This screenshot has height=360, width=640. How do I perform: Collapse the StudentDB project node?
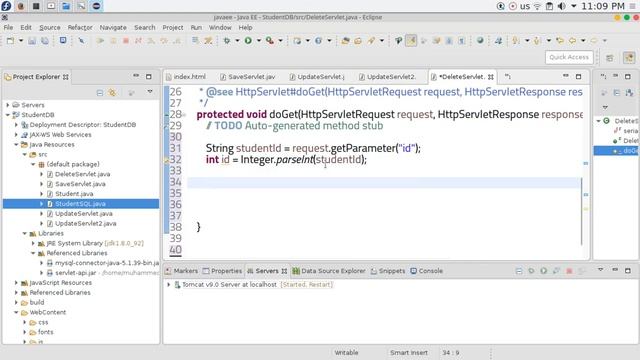coord(8,115)
